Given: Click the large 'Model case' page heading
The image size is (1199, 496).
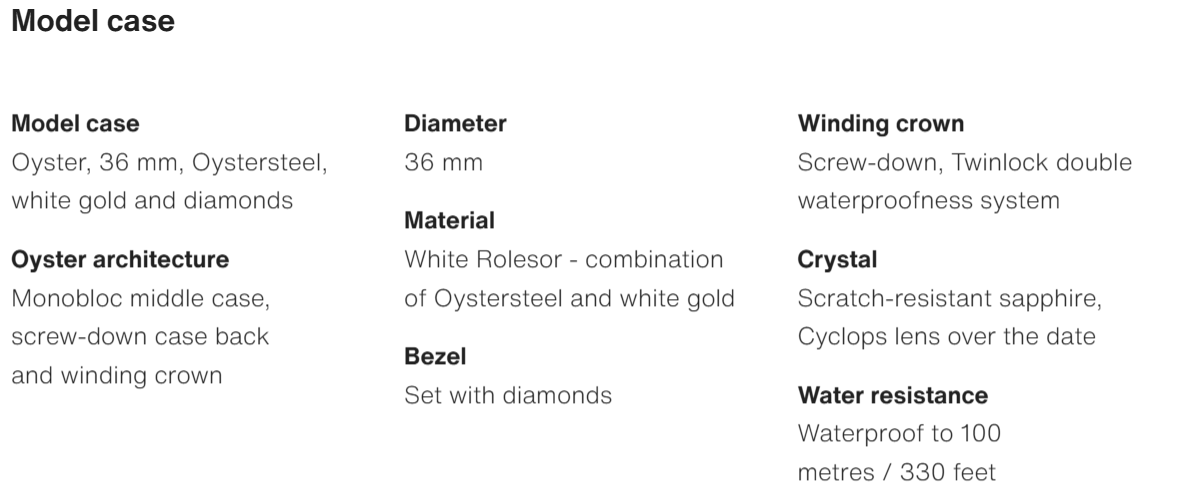Looking at the screenshot, I should pos(93,21).
